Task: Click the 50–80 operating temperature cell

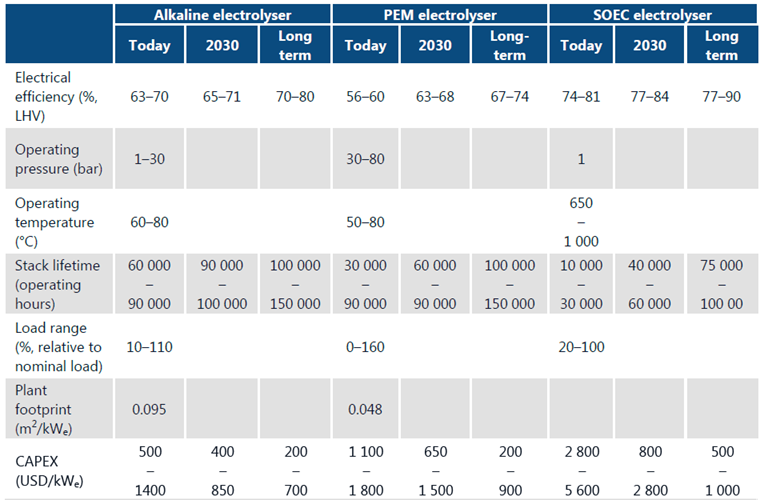Action: [x=366, y=221]
